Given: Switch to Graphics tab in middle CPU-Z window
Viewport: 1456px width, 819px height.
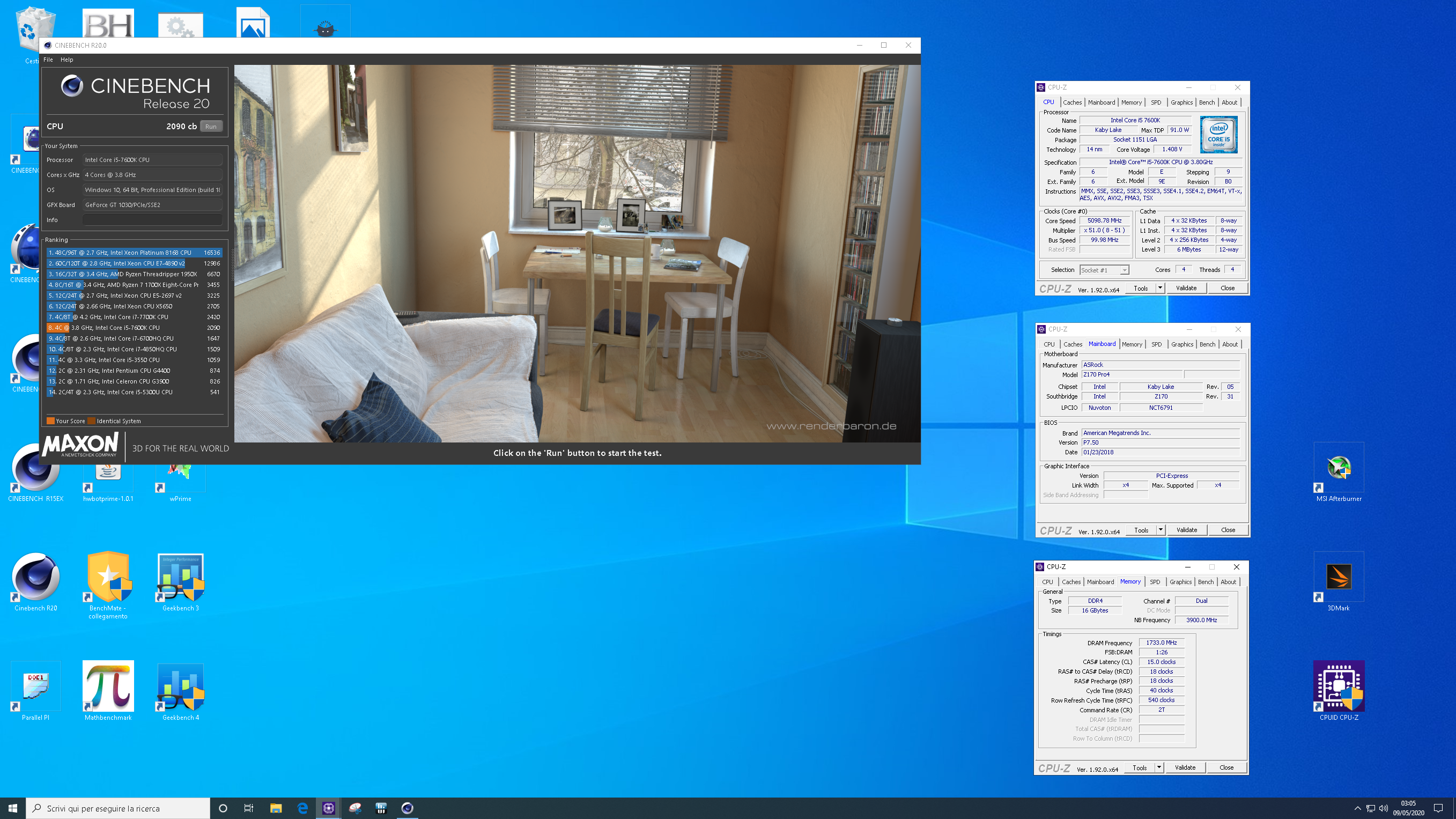Looking at the screenshot, I should pyautogui.click(x=1182, y=344).
